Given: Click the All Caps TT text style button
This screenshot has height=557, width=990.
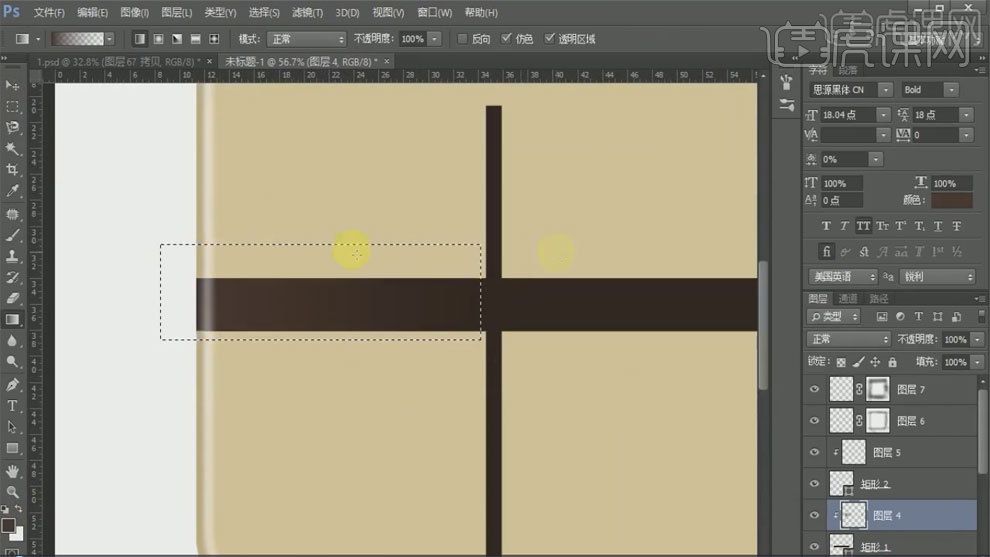Looking at the screenshot, I should 865,225.
